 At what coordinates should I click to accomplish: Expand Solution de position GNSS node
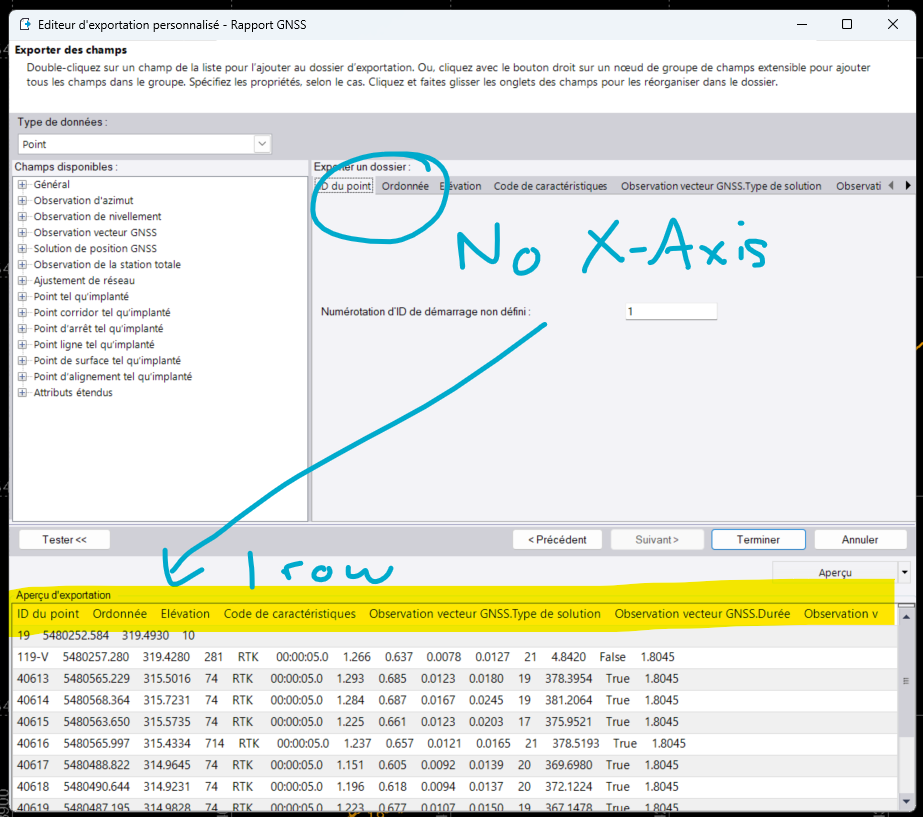(x=22, y=248)
